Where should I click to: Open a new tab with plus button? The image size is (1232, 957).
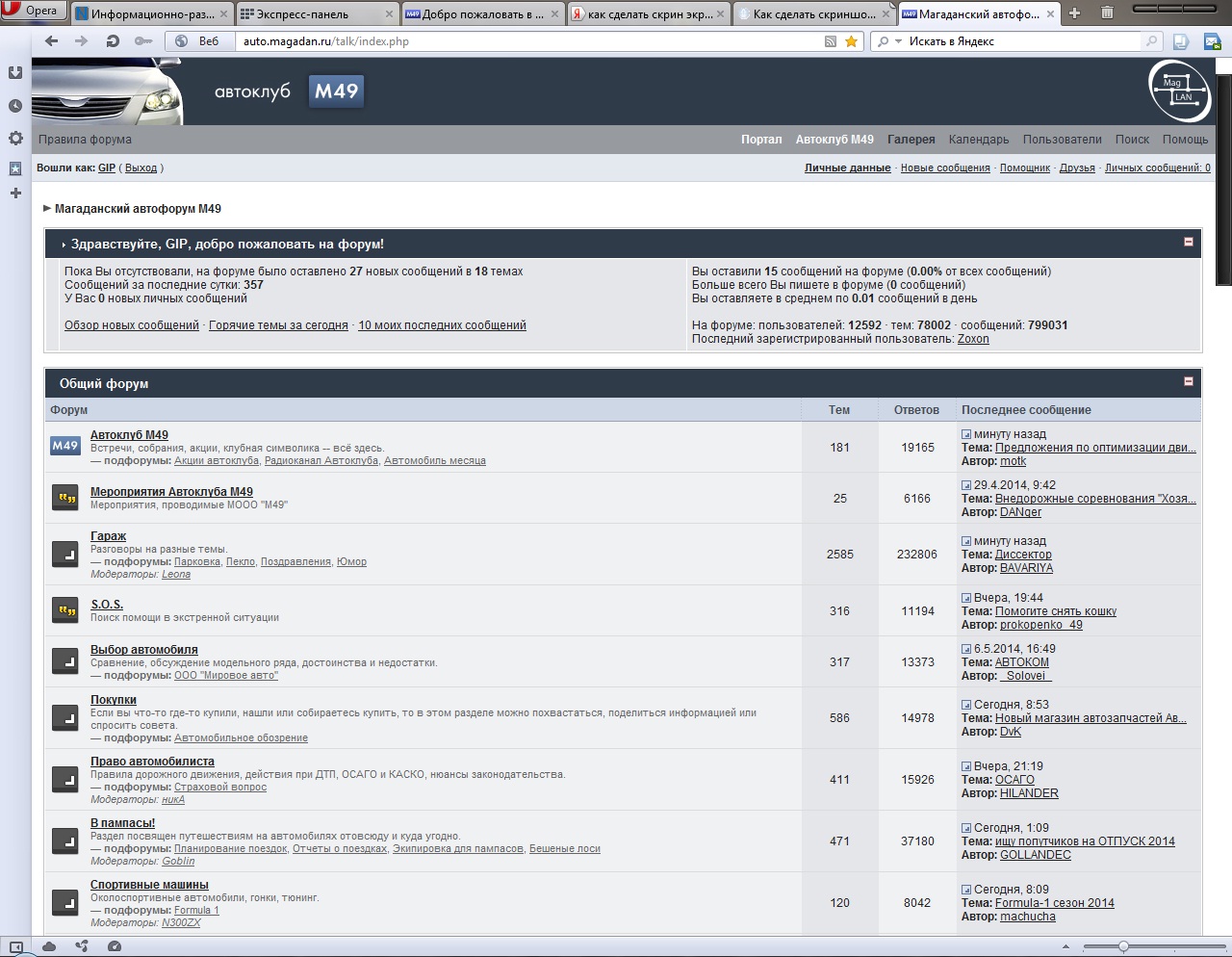click(x=1074, y=13)
